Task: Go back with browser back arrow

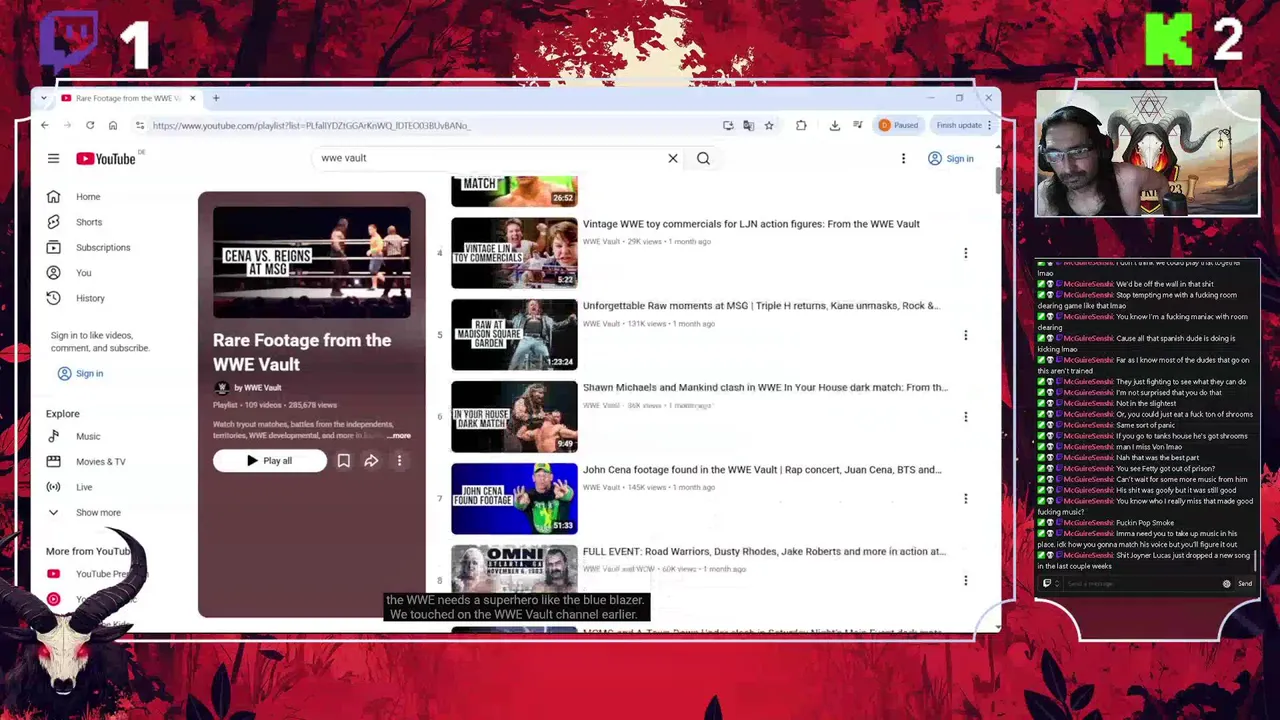Action: click(44, 125)
